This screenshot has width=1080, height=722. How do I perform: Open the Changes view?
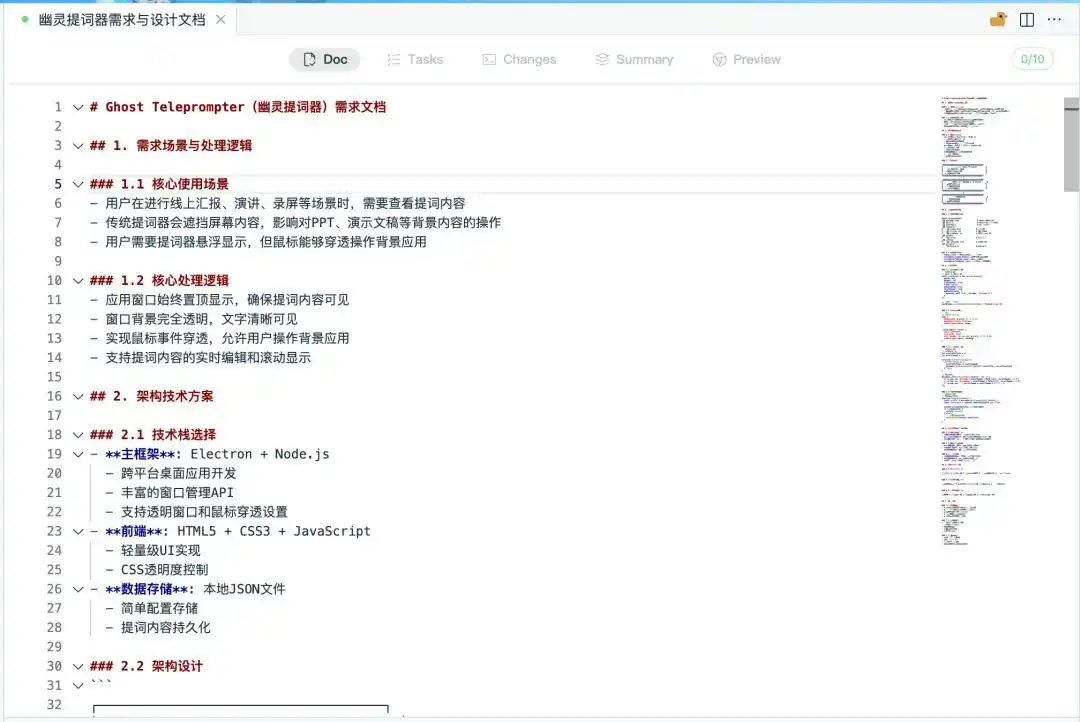tap(519, 59)
